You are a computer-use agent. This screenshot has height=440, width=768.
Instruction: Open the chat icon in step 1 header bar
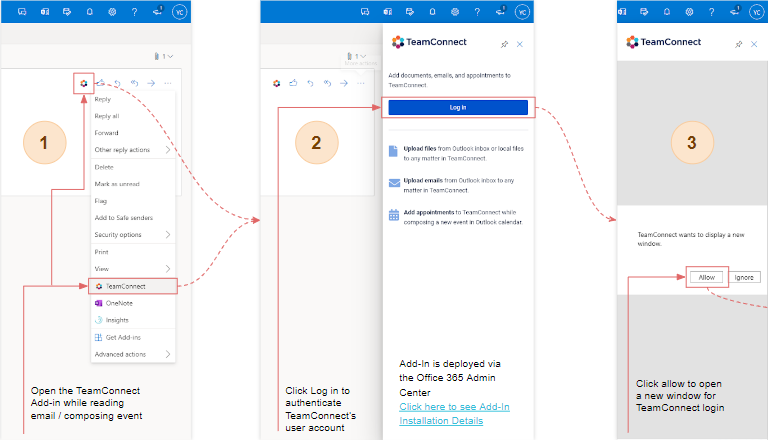pyautogui.click(x=22, y=12)
